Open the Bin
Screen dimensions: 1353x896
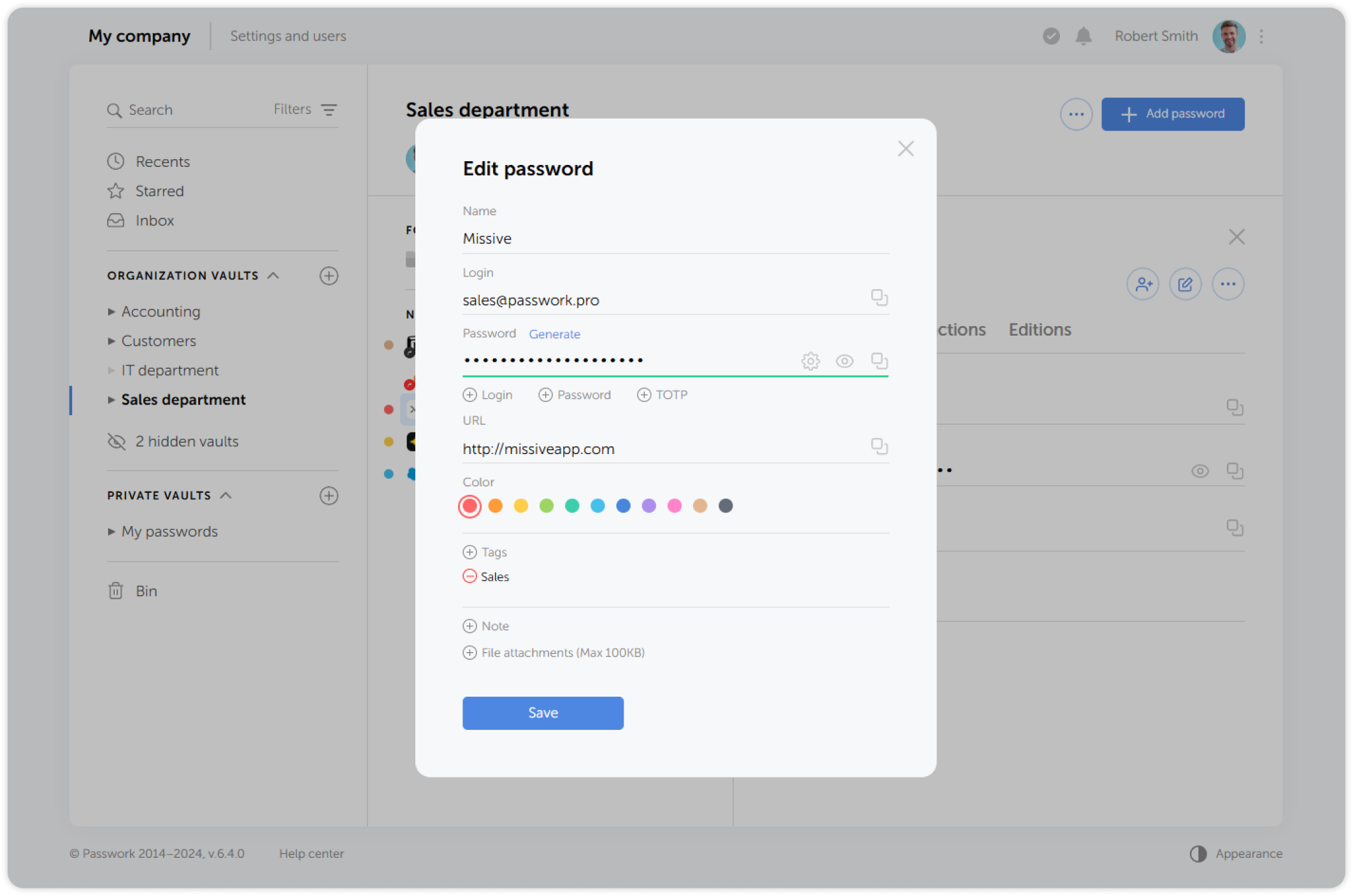(147, 591)
